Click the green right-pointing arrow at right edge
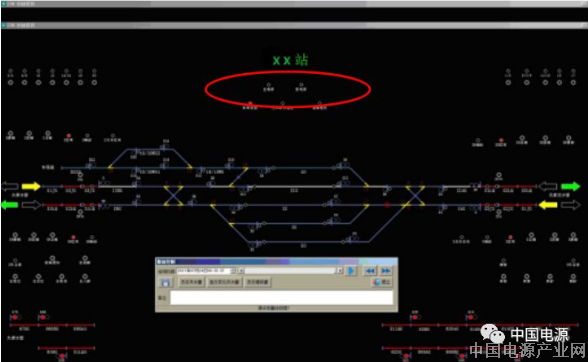The width and height of the screenshot is (588, 362). pyautogui.click(x=570, y=186)
